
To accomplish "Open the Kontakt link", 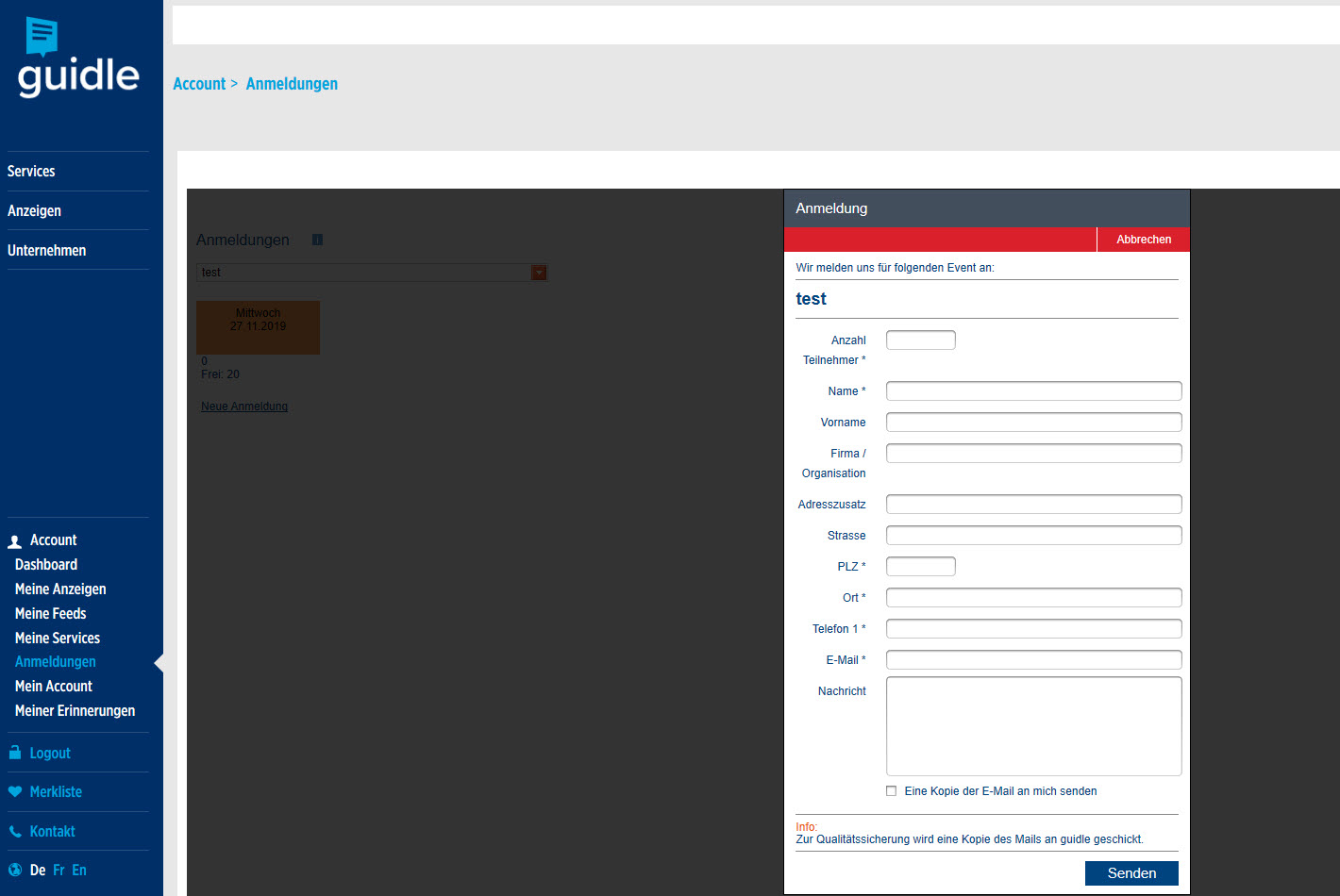I will 52,832.
